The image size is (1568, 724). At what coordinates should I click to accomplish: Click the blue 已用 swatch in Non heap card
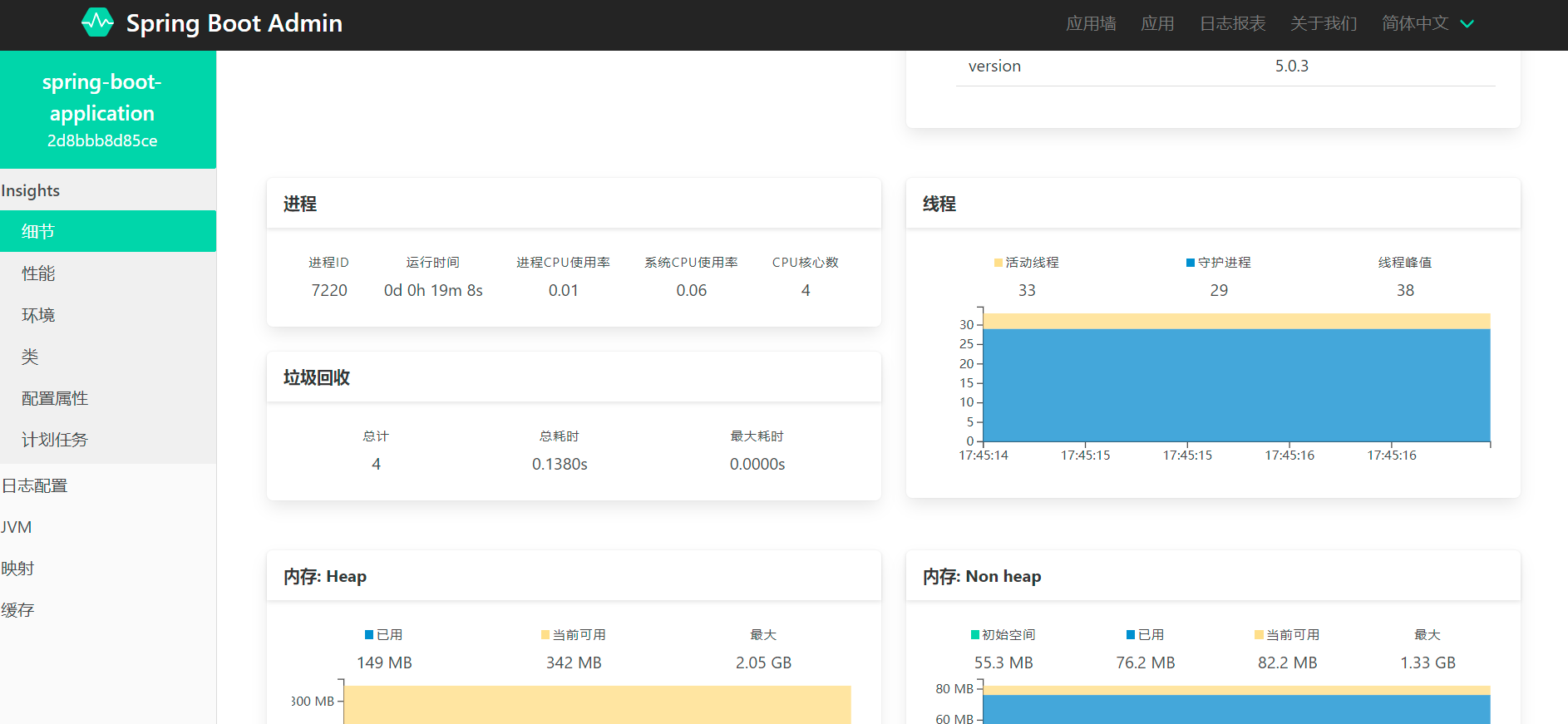(x=1131, y=635)
